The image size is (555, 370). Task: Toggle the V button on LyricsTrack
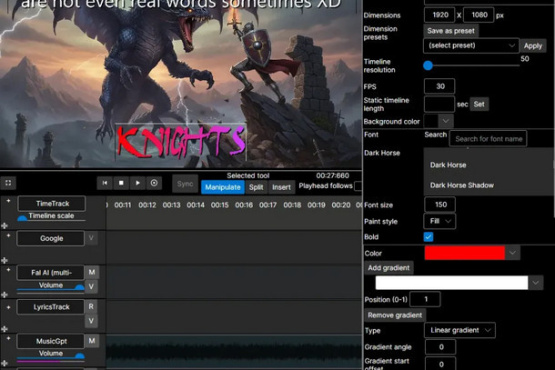(91, 321)
